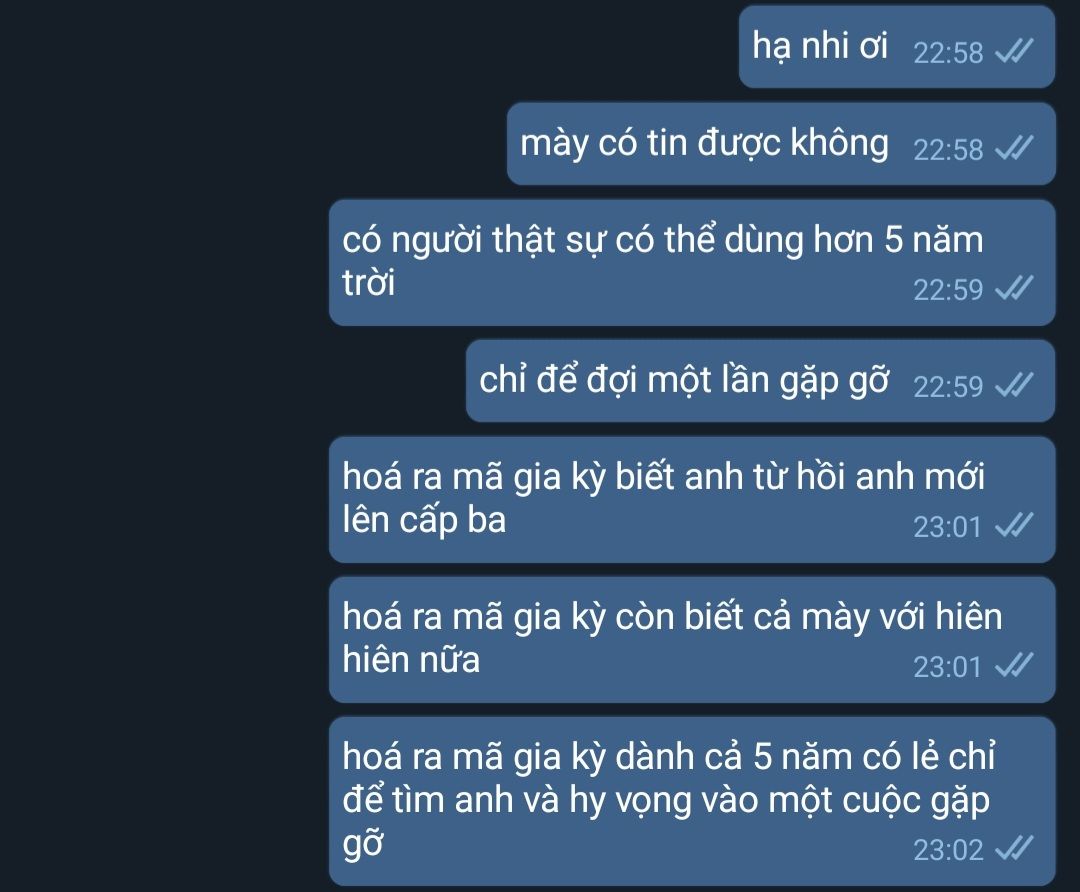1080x892 pixels.
Task: Click the 22:59 timestamp under "năm trời" message
Action: (948, 290)
